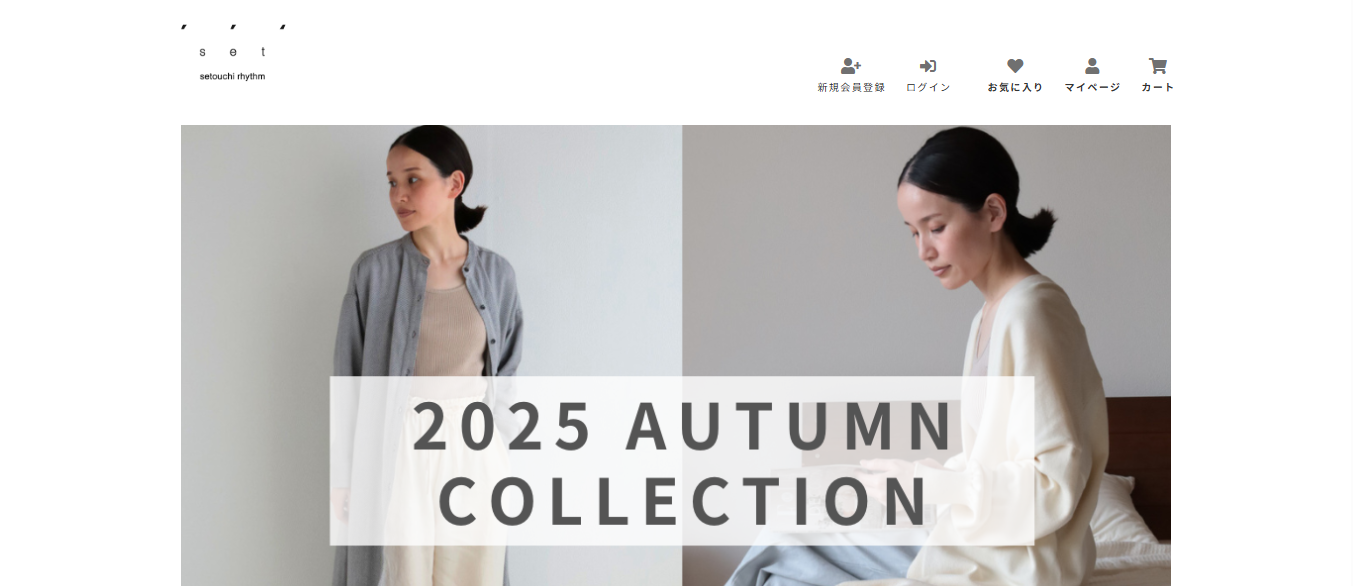This screenshot has width=1353, height=586.
Task: Click the "2025 AUTUMN" banner headline
Action: [x=682, y=426]
